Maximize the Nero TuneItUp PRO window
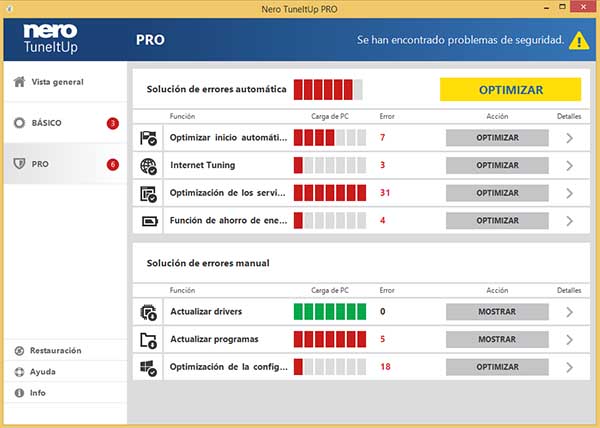This screenshot has height=428, width=600. click(562, 7)
